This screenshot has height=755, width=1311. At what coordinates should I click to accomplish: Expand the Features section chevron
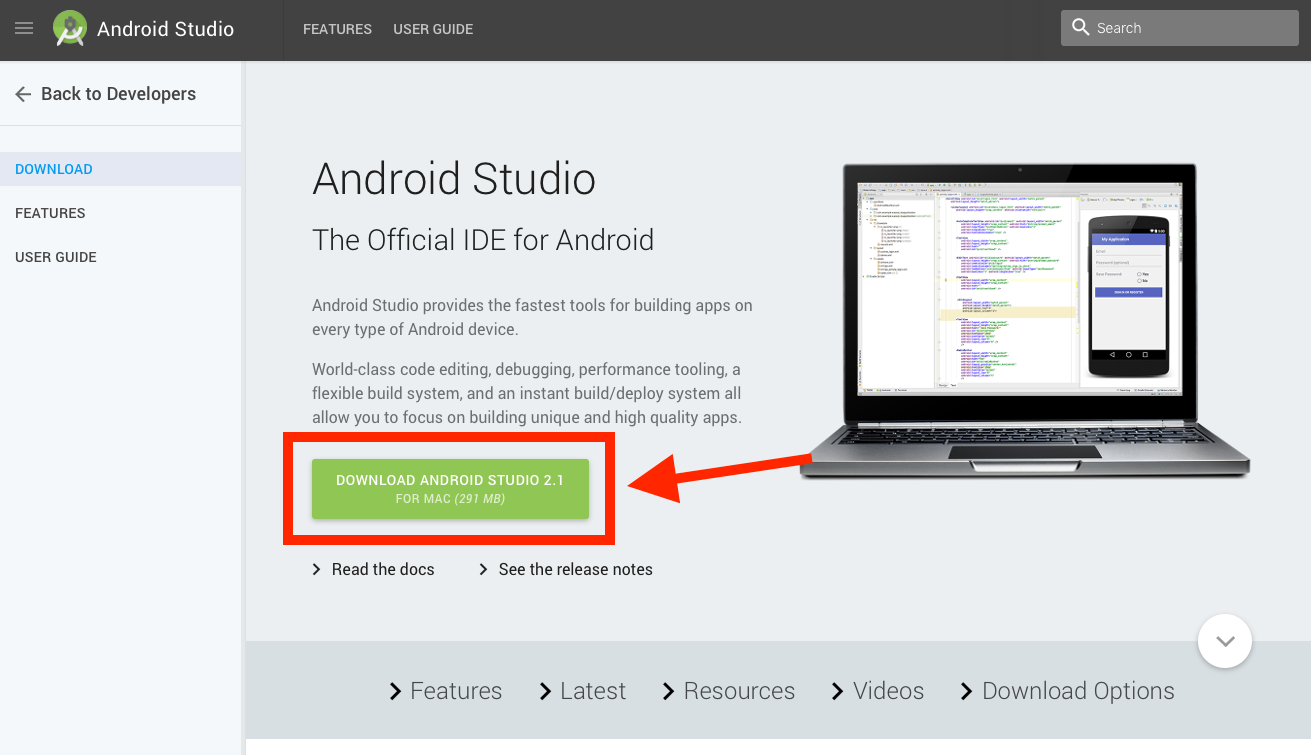(395, 691)
